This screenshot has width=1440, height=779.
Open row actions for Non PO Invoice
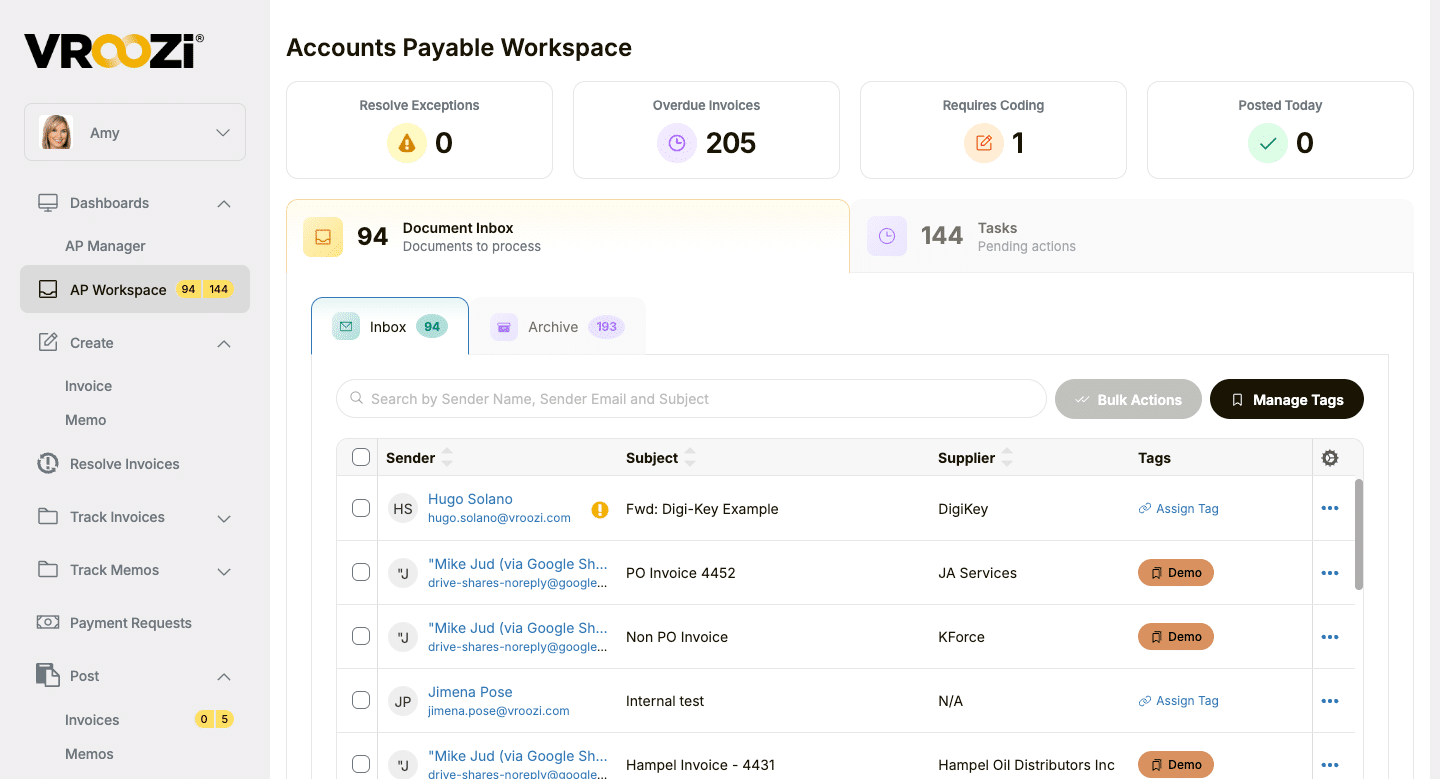pyautogui.click(x=1329, y=637)
